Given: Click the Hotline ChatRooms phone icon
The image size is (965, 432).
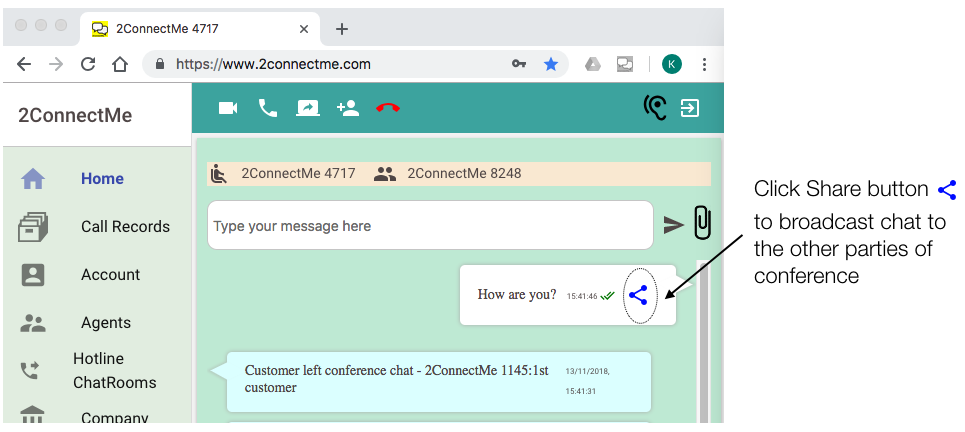Looking at the screenshot, I should (x=29, y=370).
